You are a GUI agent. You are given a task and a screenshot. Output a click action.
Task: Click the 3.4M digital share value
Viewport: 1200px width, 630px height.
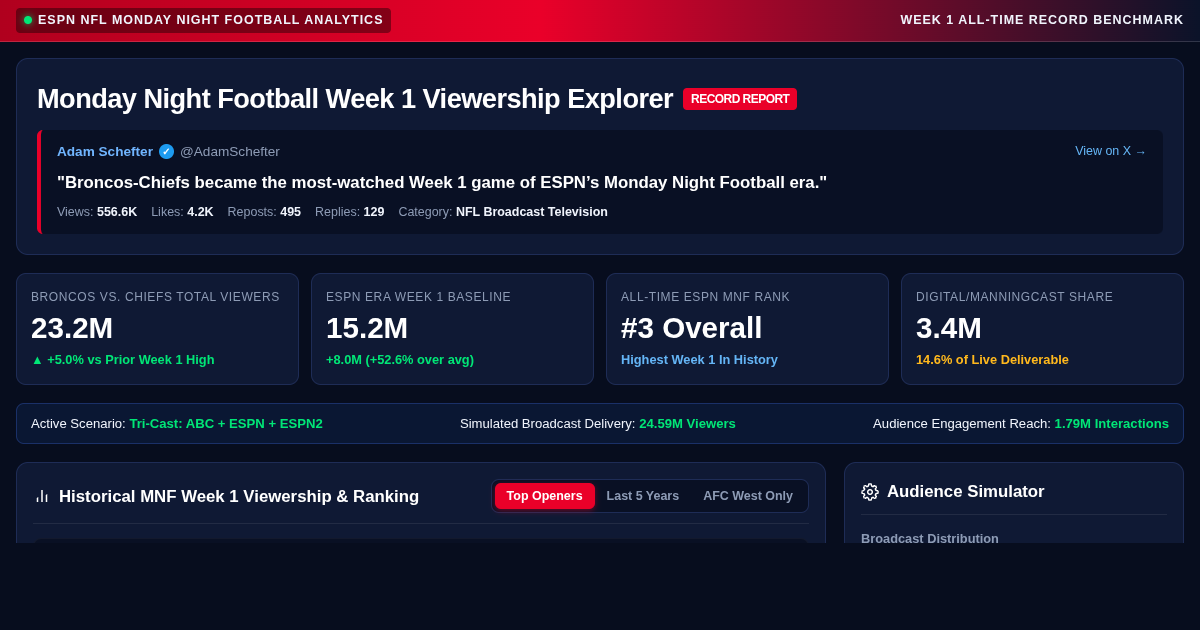949,328
